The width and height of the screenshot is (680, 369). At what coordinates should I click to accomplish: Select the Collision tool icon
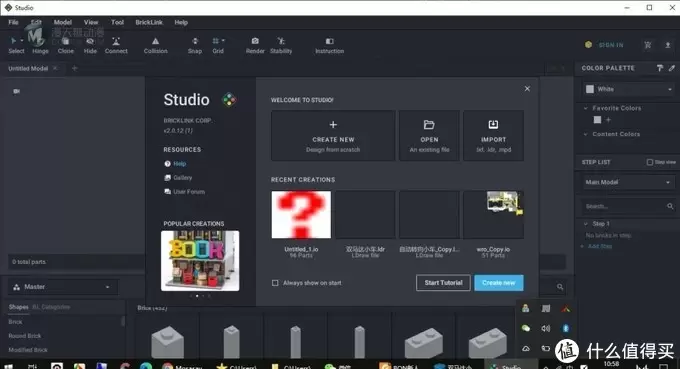click(x=155, y=41)
